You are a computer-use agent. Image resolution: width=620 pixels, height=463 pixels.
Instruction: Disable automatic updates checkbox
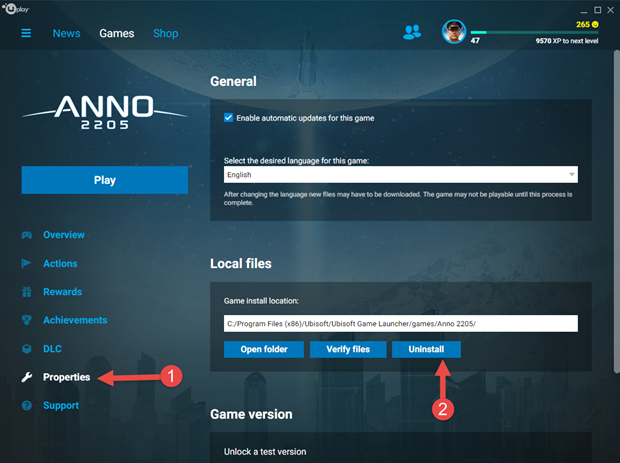coord(228,118)
